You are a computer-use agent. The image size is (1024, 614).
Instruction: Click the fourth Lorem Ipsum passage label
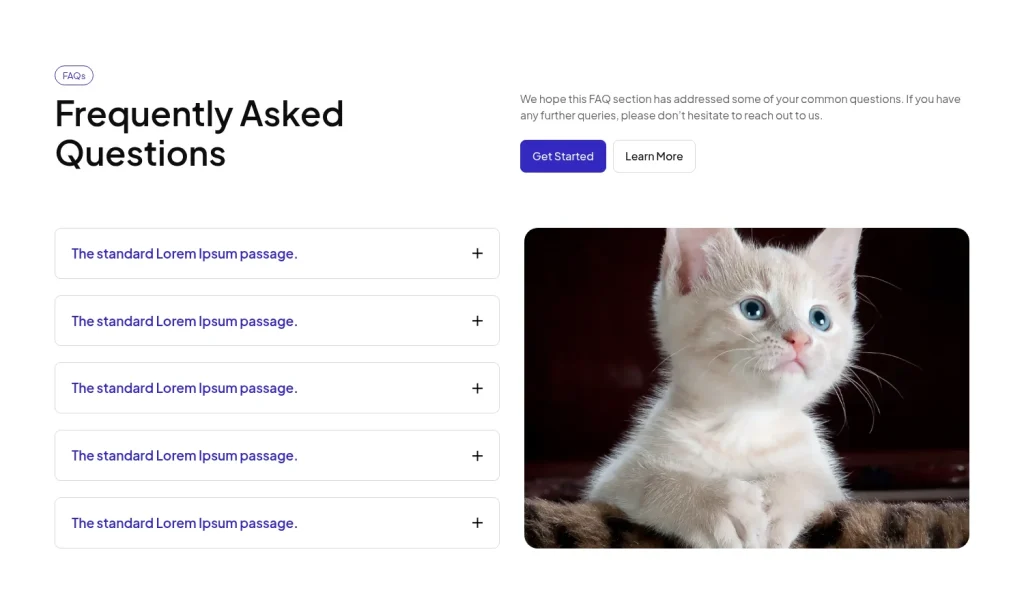183,455
